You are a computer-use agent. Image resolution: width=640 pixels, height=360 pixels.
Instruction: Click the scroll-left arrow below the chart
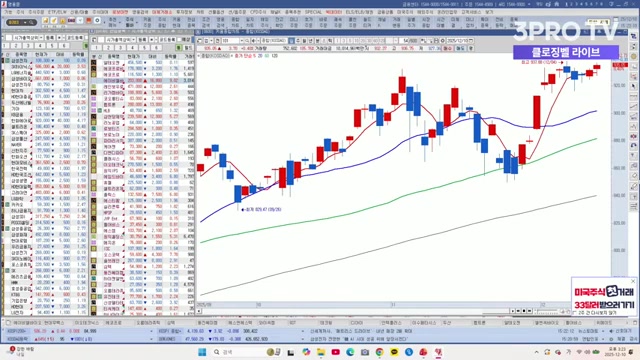coord(199,311)
